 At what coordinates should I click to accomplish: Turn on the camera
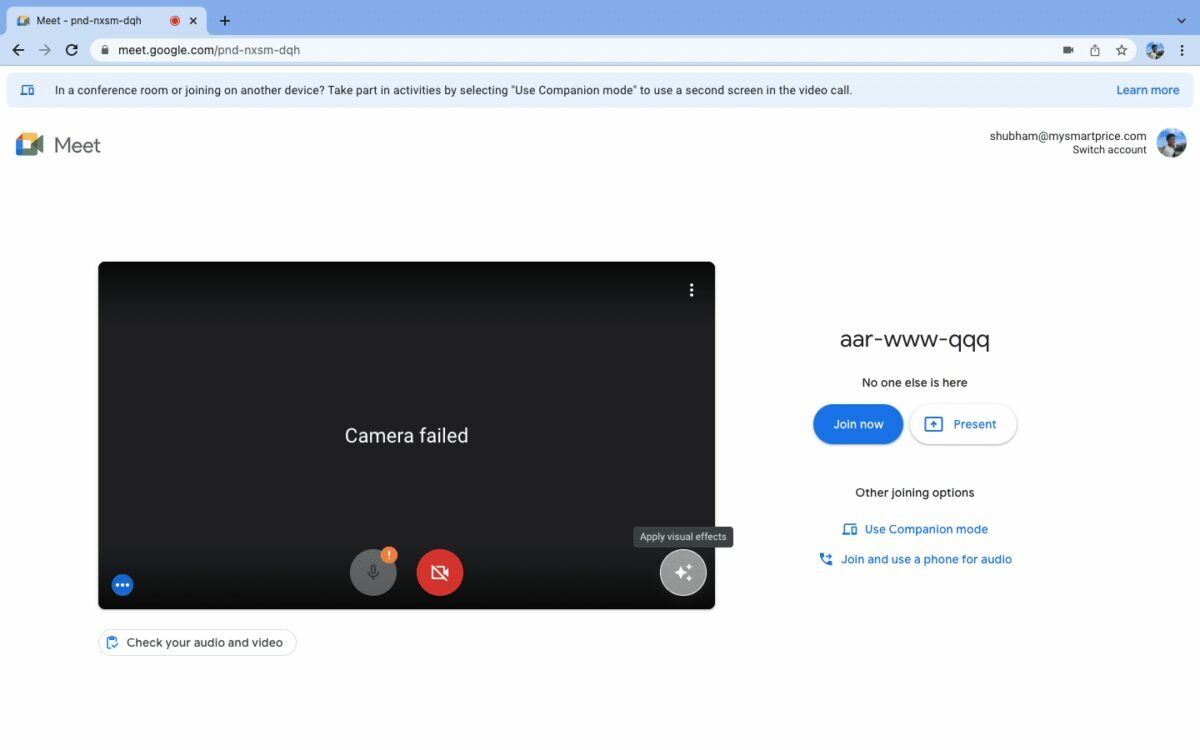(440, 572)
